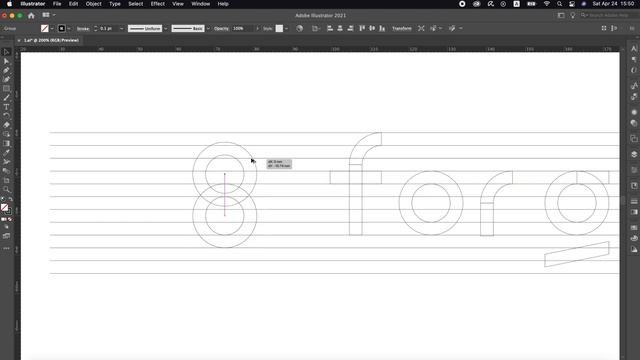Viewport: 640px width, 360px height.
Task: Expand the Opacity slider arrow
Action: pyautogui.click(x=257, y=29)
